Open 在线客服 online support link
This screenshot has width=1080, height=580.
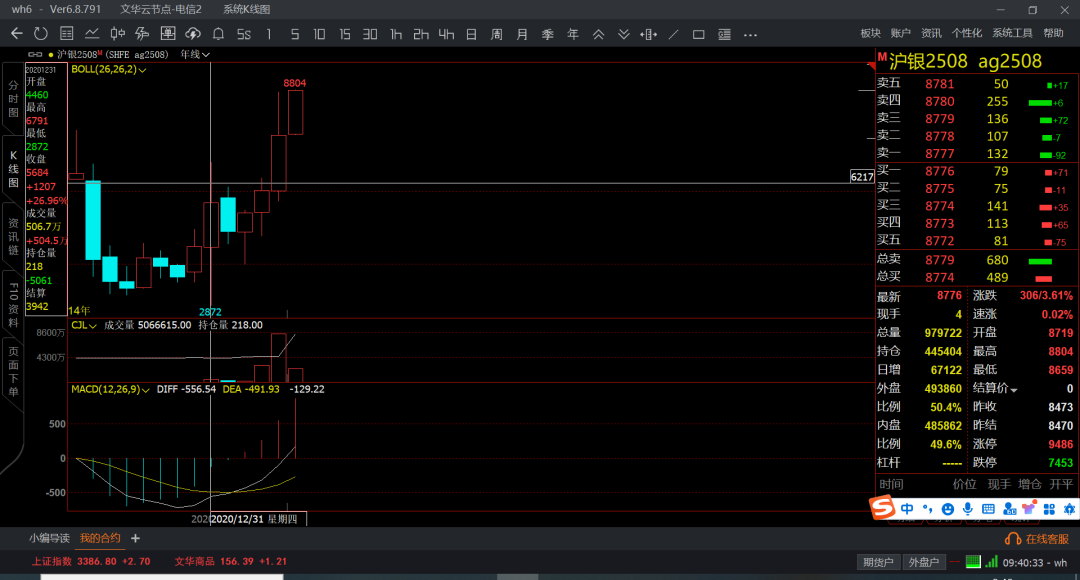(x=1037, y=539)
